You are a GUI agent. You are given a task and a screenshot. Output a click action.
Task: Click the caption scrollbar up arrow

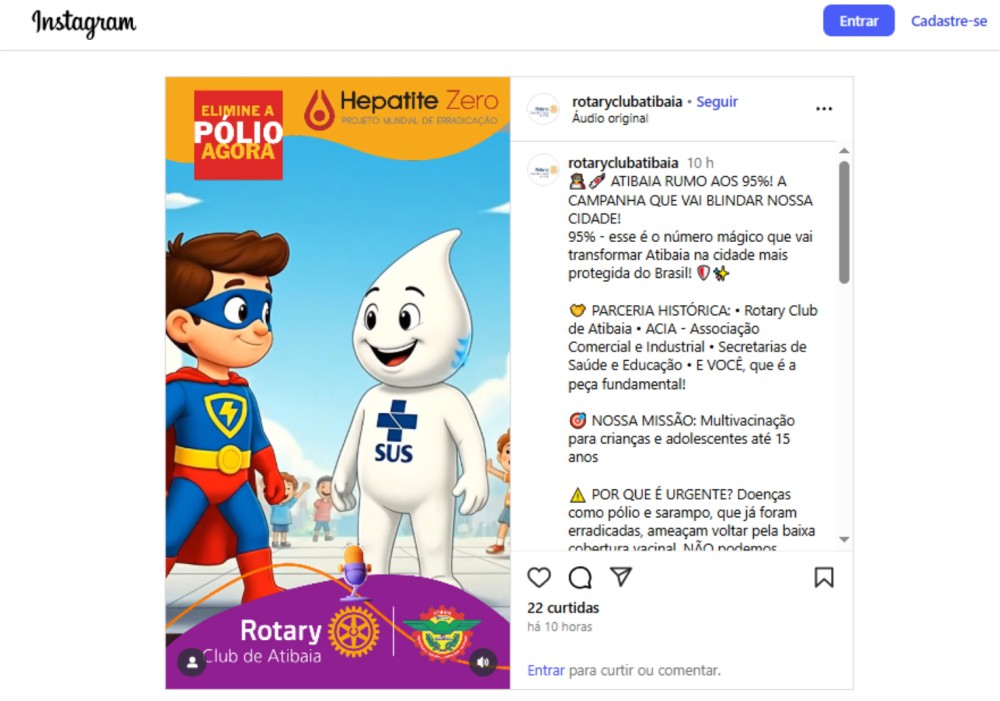844,151
